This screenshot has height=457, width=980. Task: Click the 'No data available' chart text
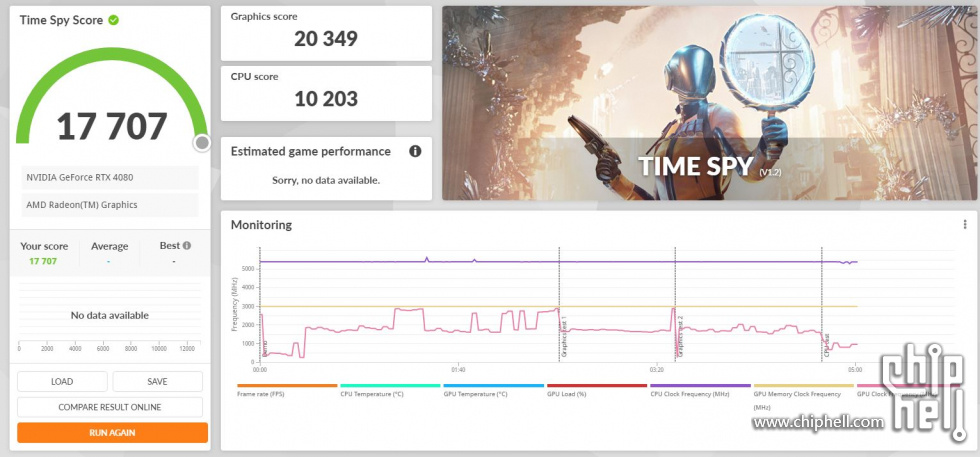[109, 316]
